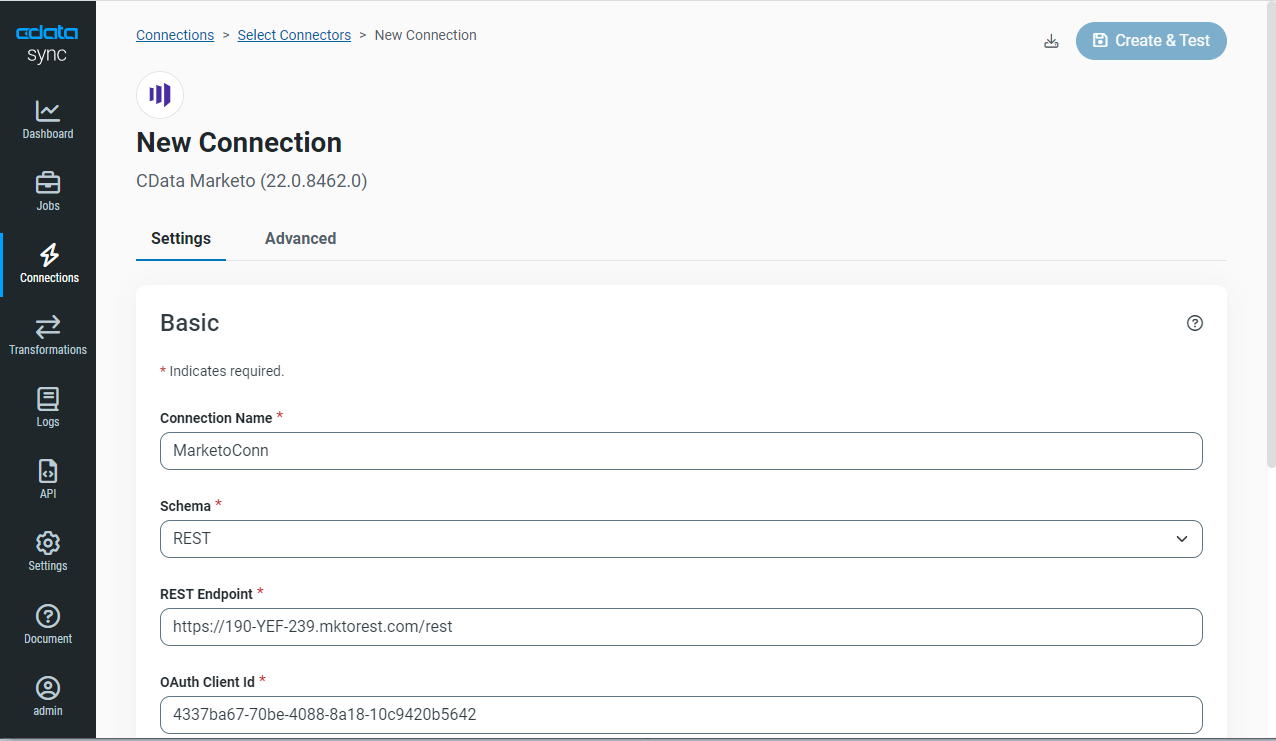Go to Jobs briefcase icon
The height and width of the screenshot is (741, 1276).
(x=48, y=183)
